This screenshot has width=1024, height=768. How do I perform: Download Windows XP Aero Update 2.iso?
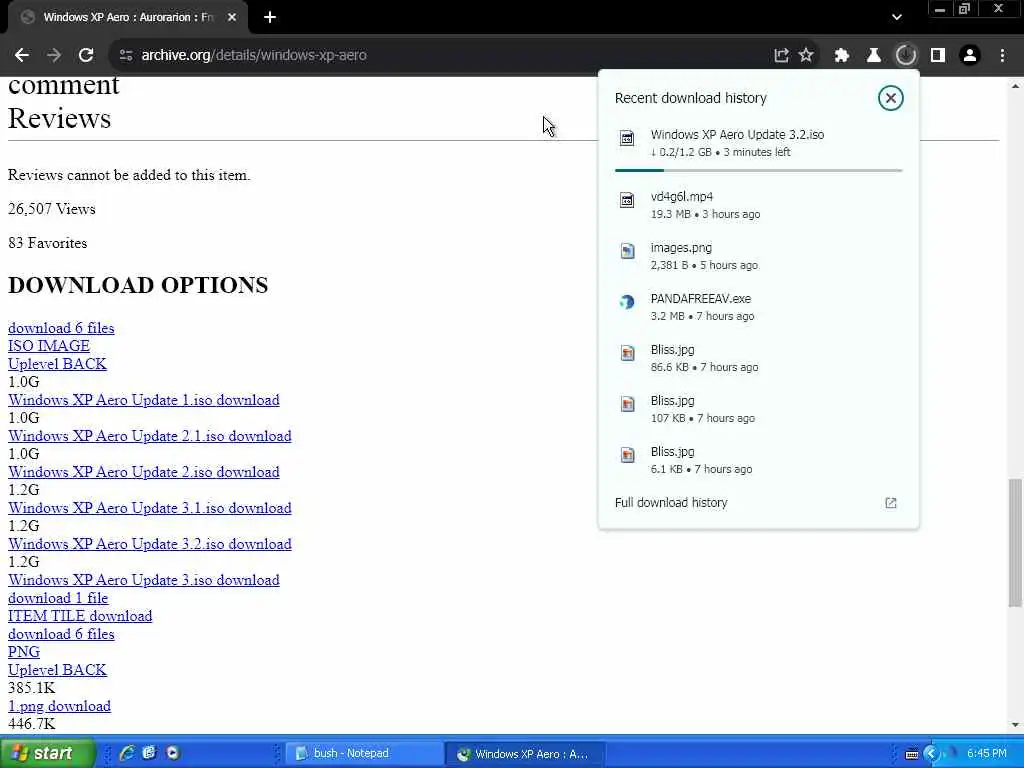click(x=144, y=472)
